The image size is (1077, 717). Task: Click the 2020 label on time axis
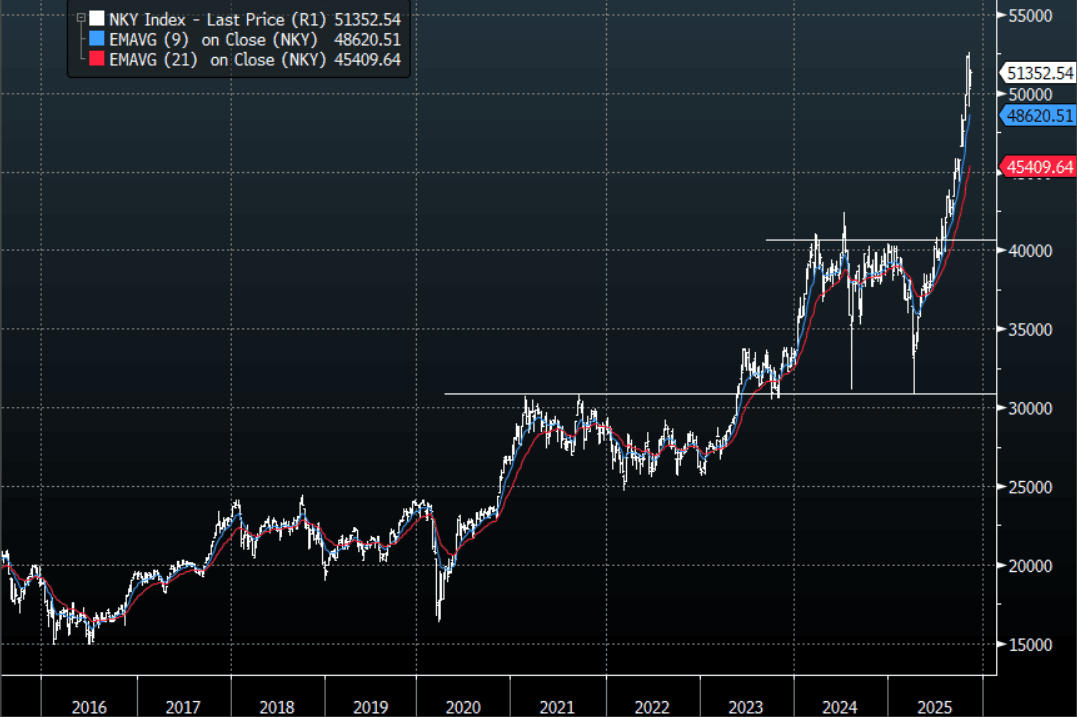pyautogui.click(x=463, y=706)
